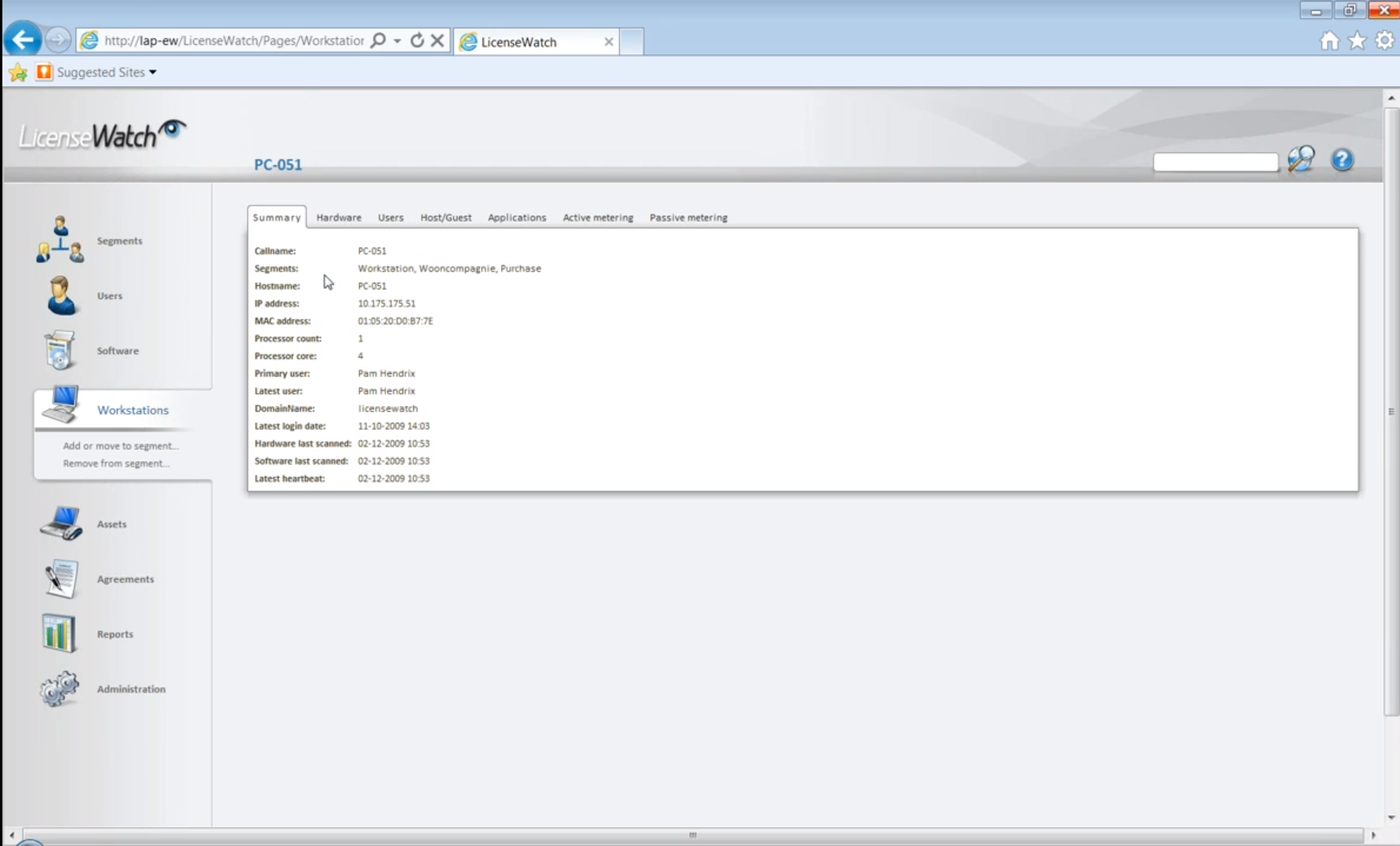Minimize the browser window

(x=1315, y=10)
